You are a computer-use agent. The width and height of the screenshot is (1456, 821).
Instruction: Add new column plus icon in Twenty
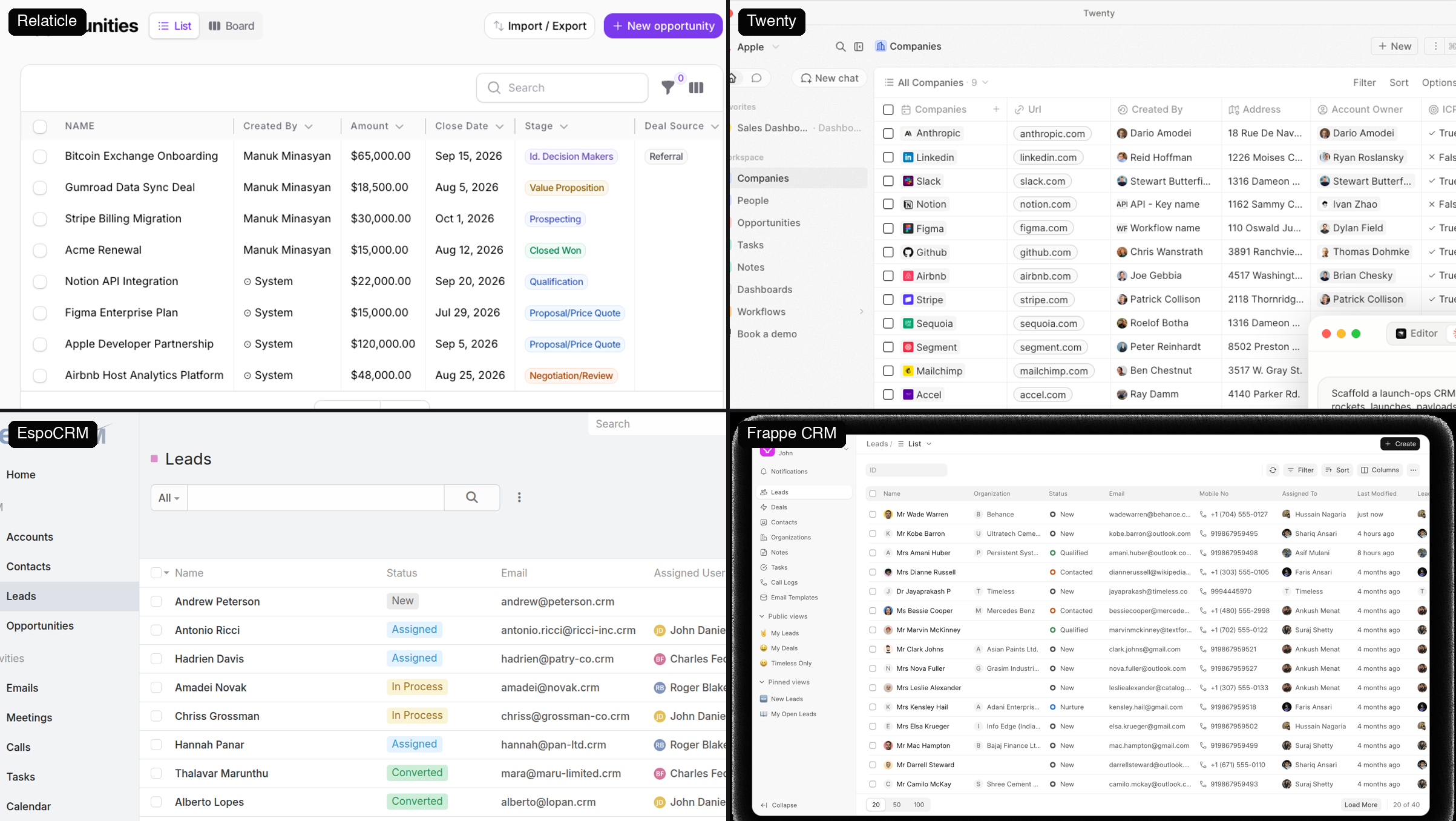[x=996, y=110]
